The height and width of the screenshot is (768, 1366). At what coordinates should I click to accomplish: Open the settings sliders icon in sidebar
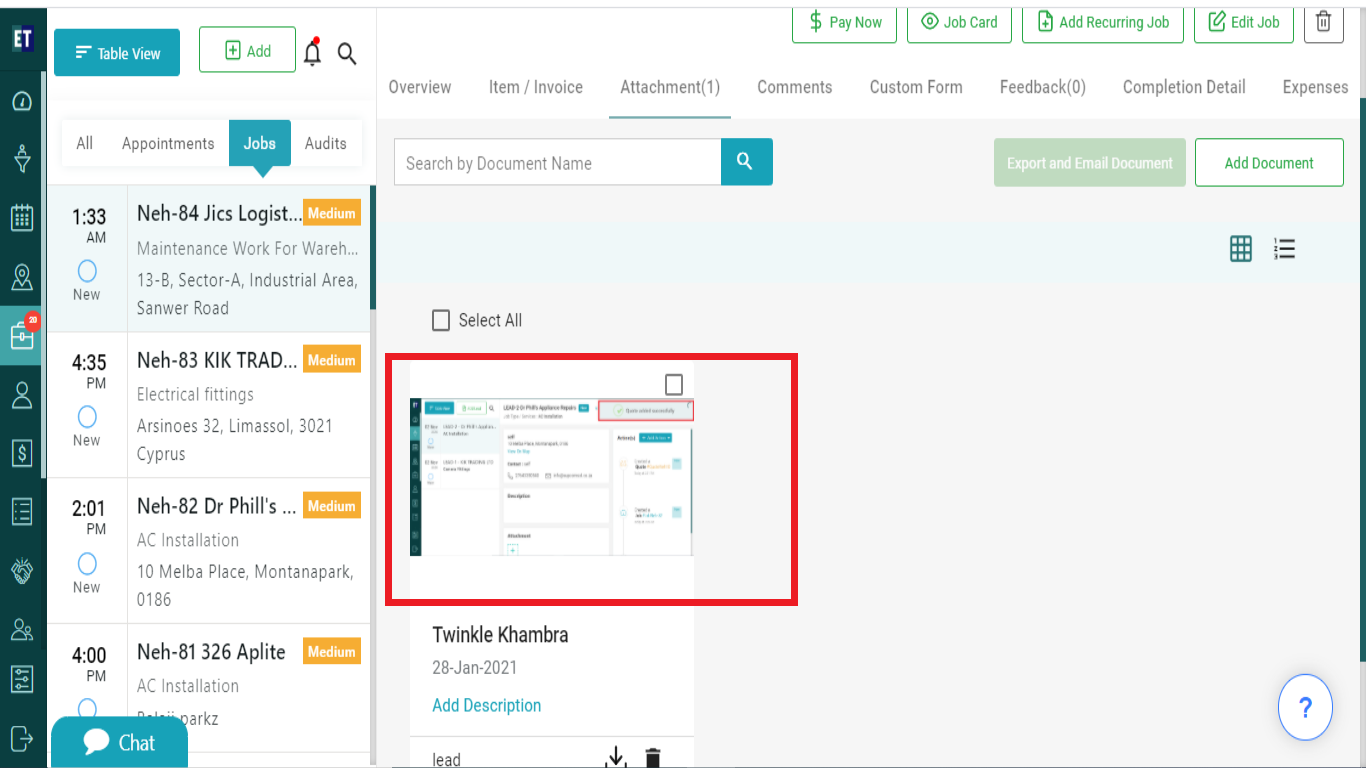(x=22, y=680)
